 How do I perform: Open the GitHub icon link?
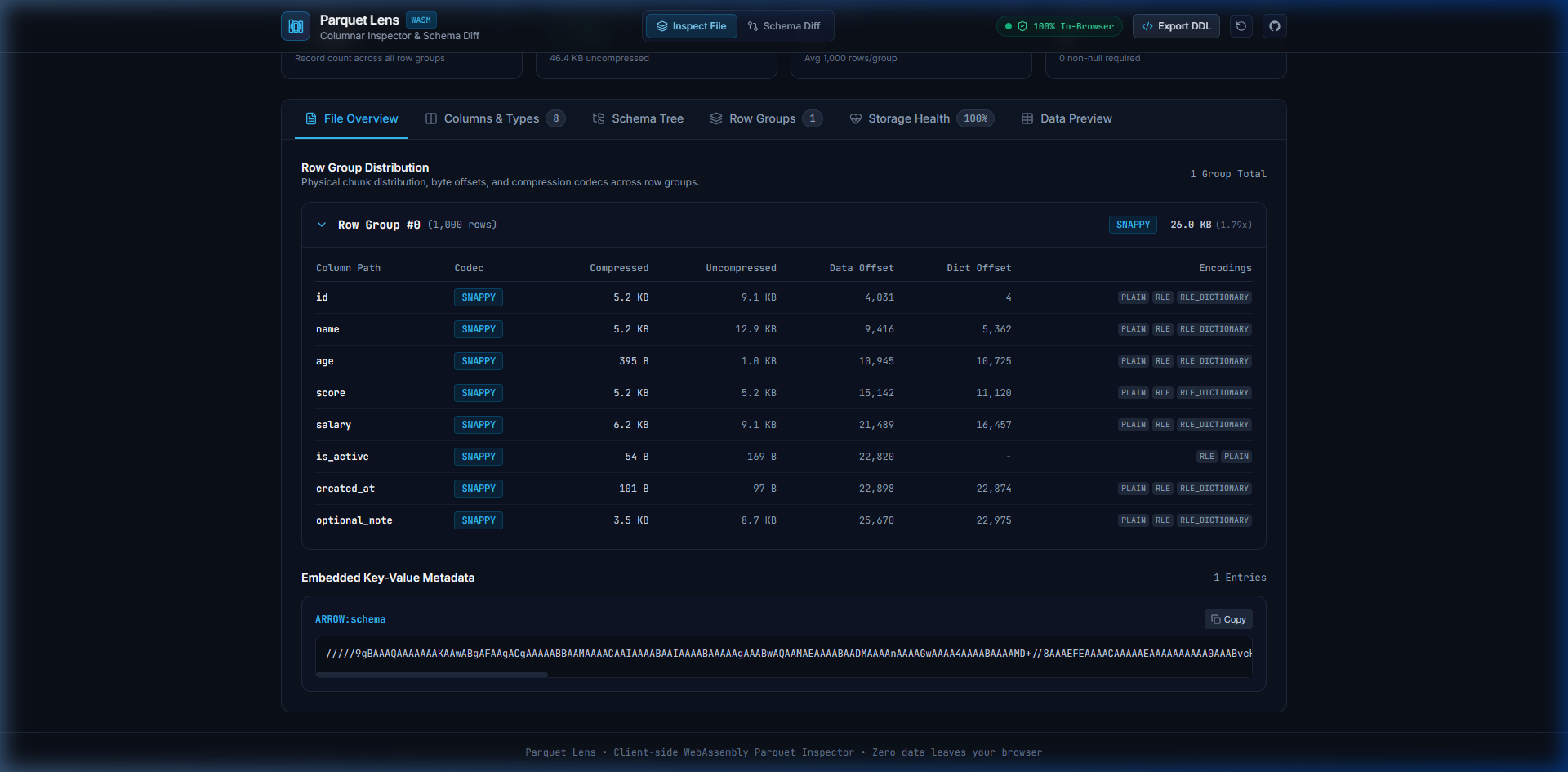pos(1275,26)
